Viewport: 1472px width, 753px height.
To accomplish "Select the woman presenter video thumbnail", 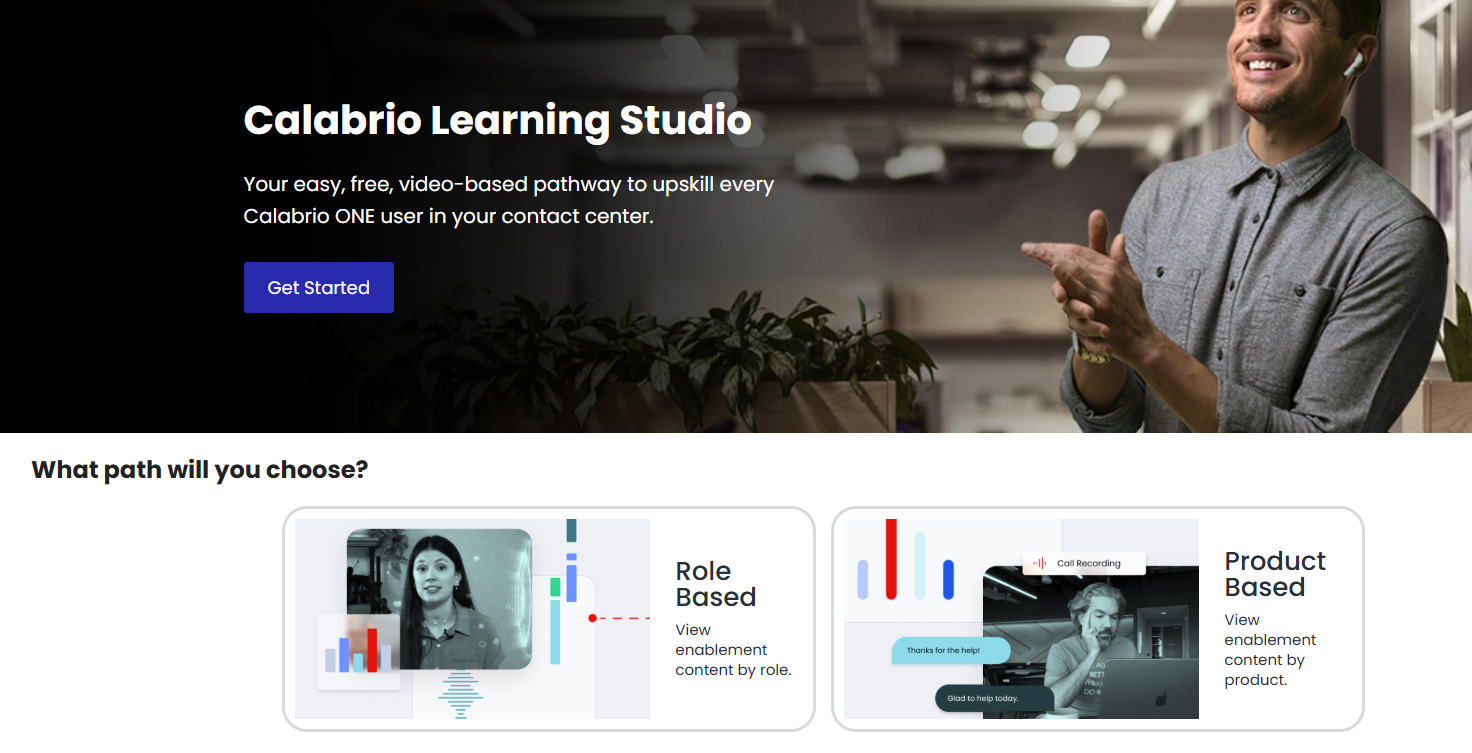I will pyautogui.click(x=439, y=599).
